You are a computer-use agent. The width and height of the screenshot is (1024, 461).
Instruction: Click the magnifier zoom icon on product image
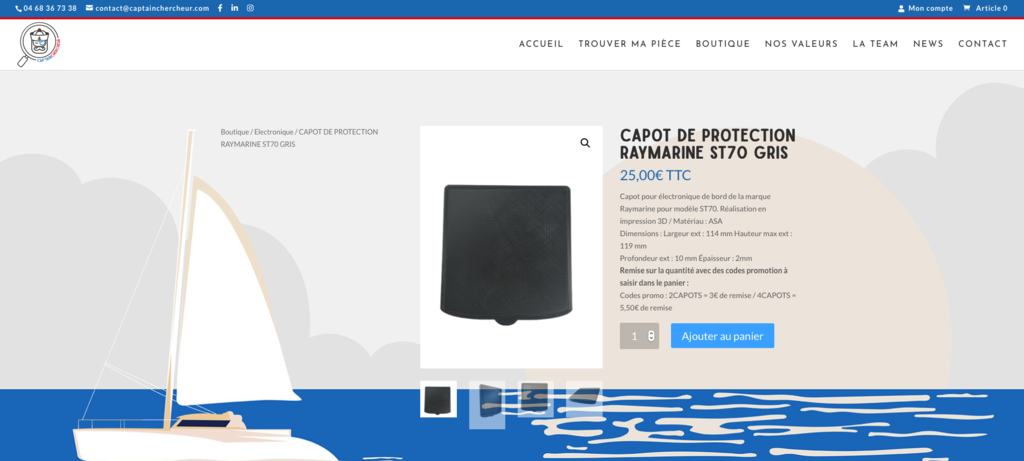585,143
